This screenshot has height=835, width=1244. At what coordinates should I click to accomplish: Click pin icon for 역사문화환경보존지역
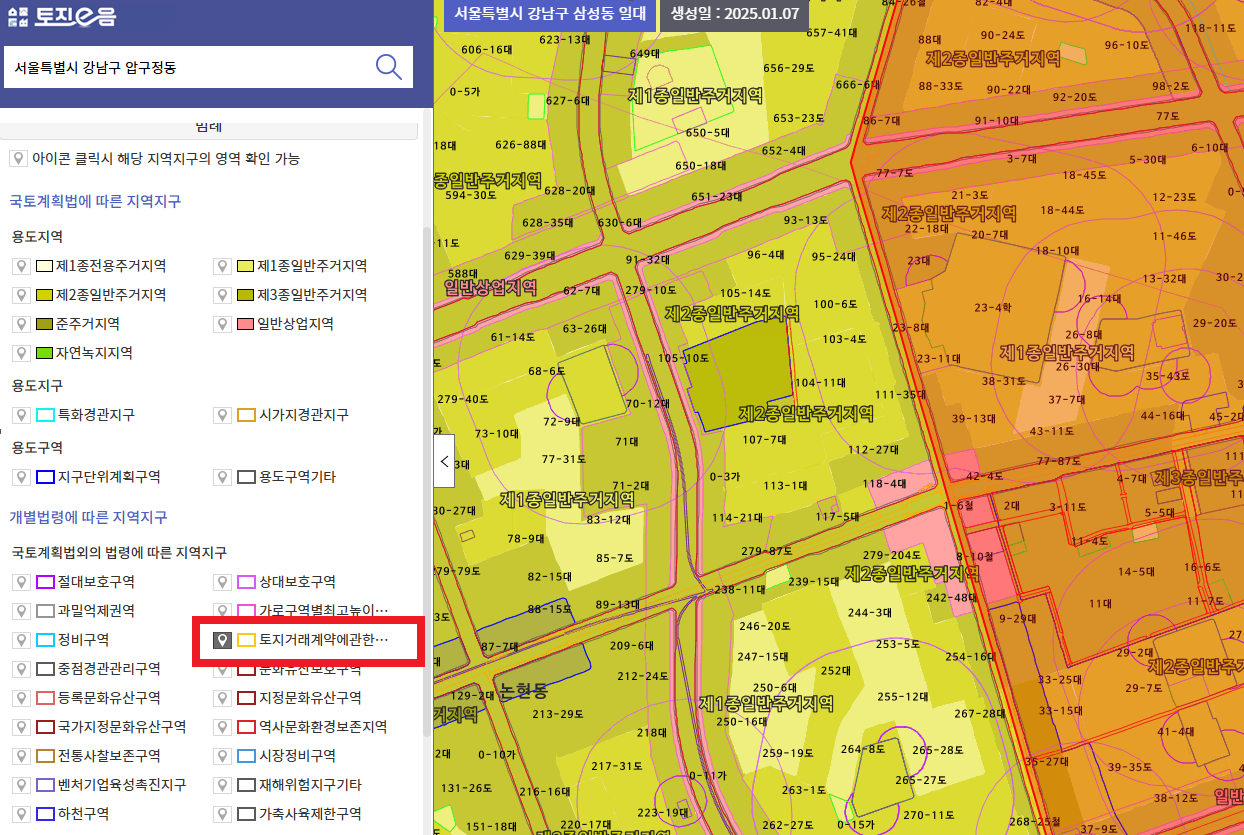[x=220, y=727]
